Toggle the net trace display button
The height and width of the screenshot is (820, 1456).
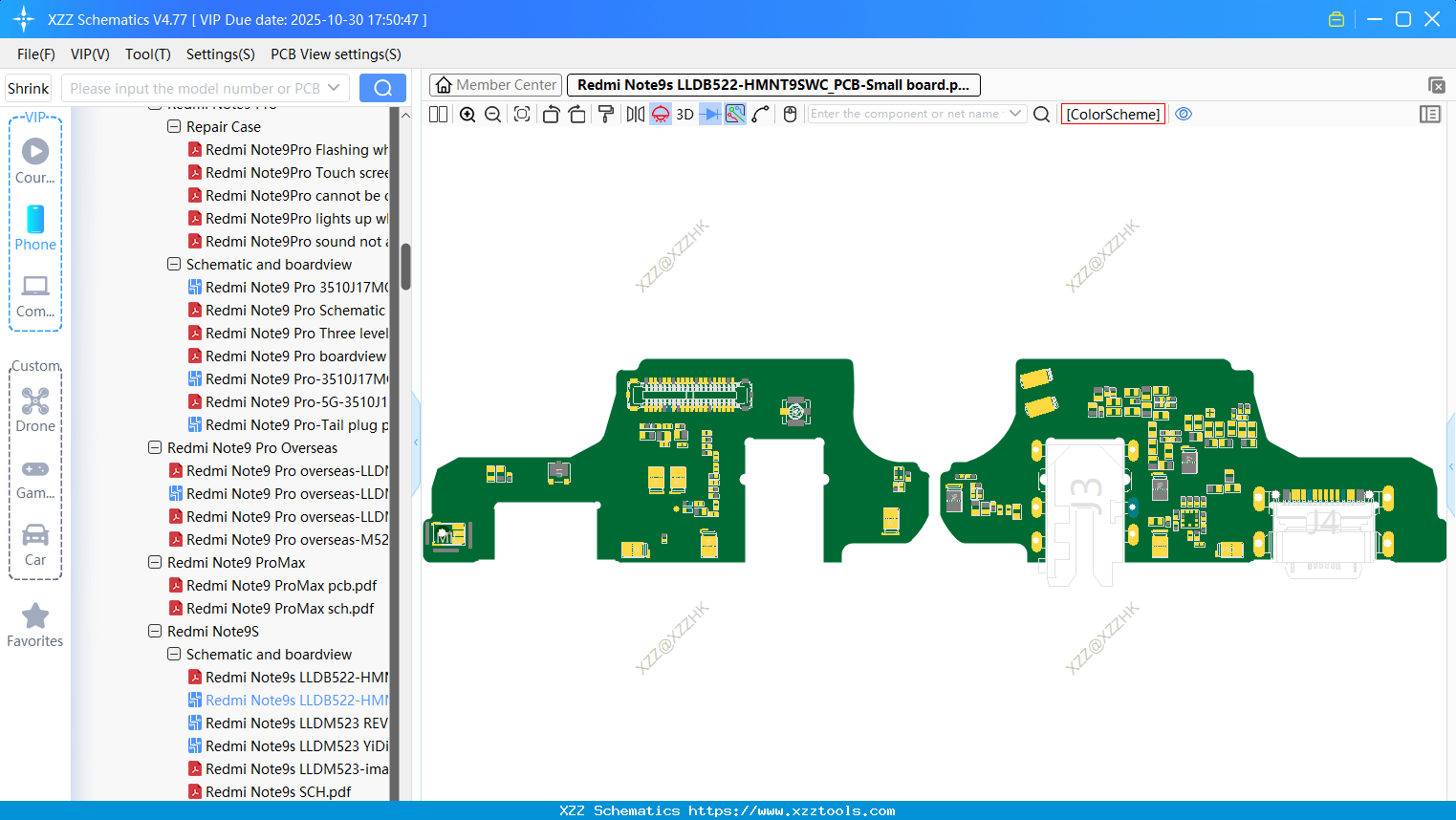coord(735,114)
